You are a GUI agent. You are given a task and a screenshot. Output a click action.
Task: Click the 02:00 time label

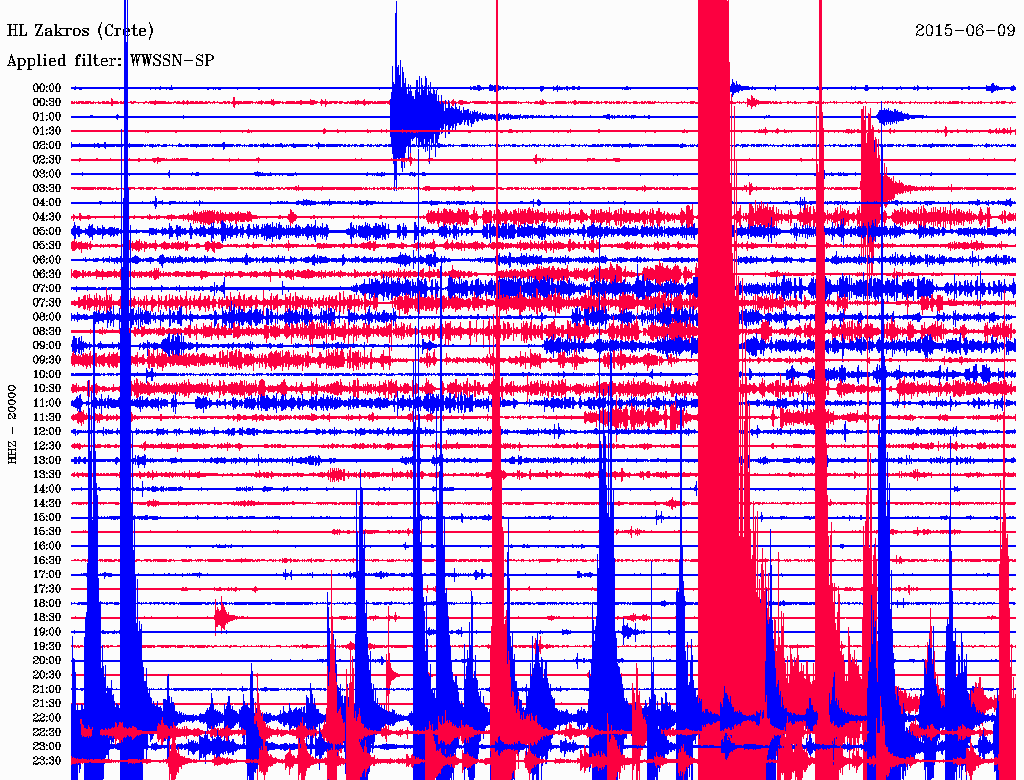tap(47, 145)
